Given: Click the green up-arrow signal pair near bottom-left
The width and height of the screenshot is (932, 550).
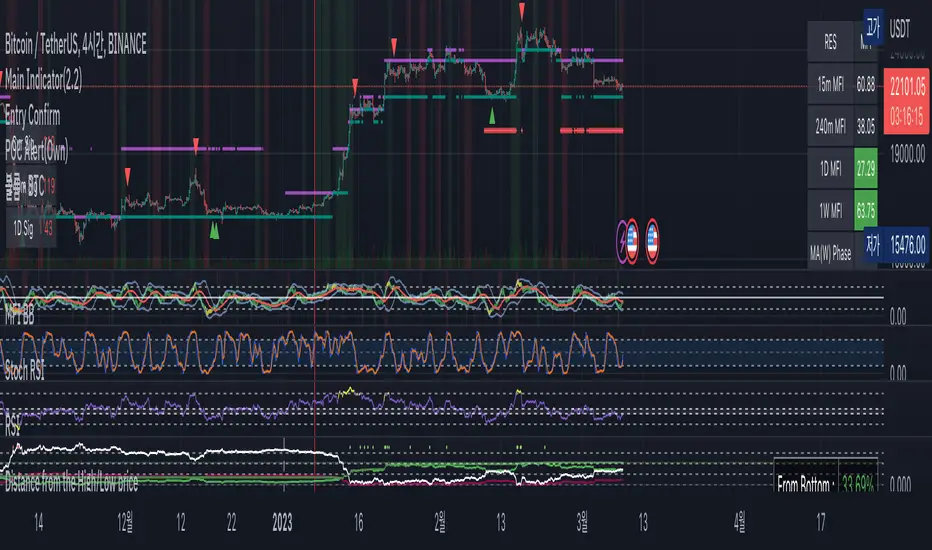Looking at the screenshot, I should tap(215, 231).
